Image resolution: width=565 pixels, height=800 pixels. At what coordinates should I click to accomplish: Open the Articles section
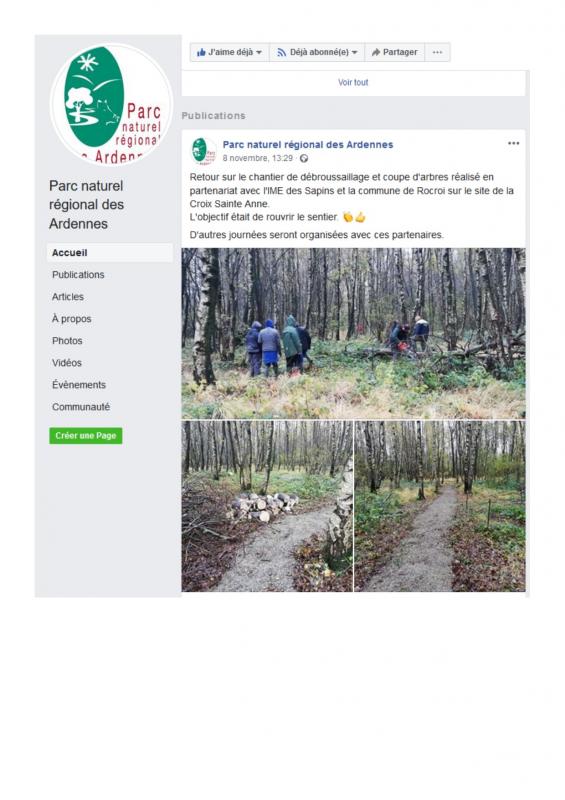68,296
